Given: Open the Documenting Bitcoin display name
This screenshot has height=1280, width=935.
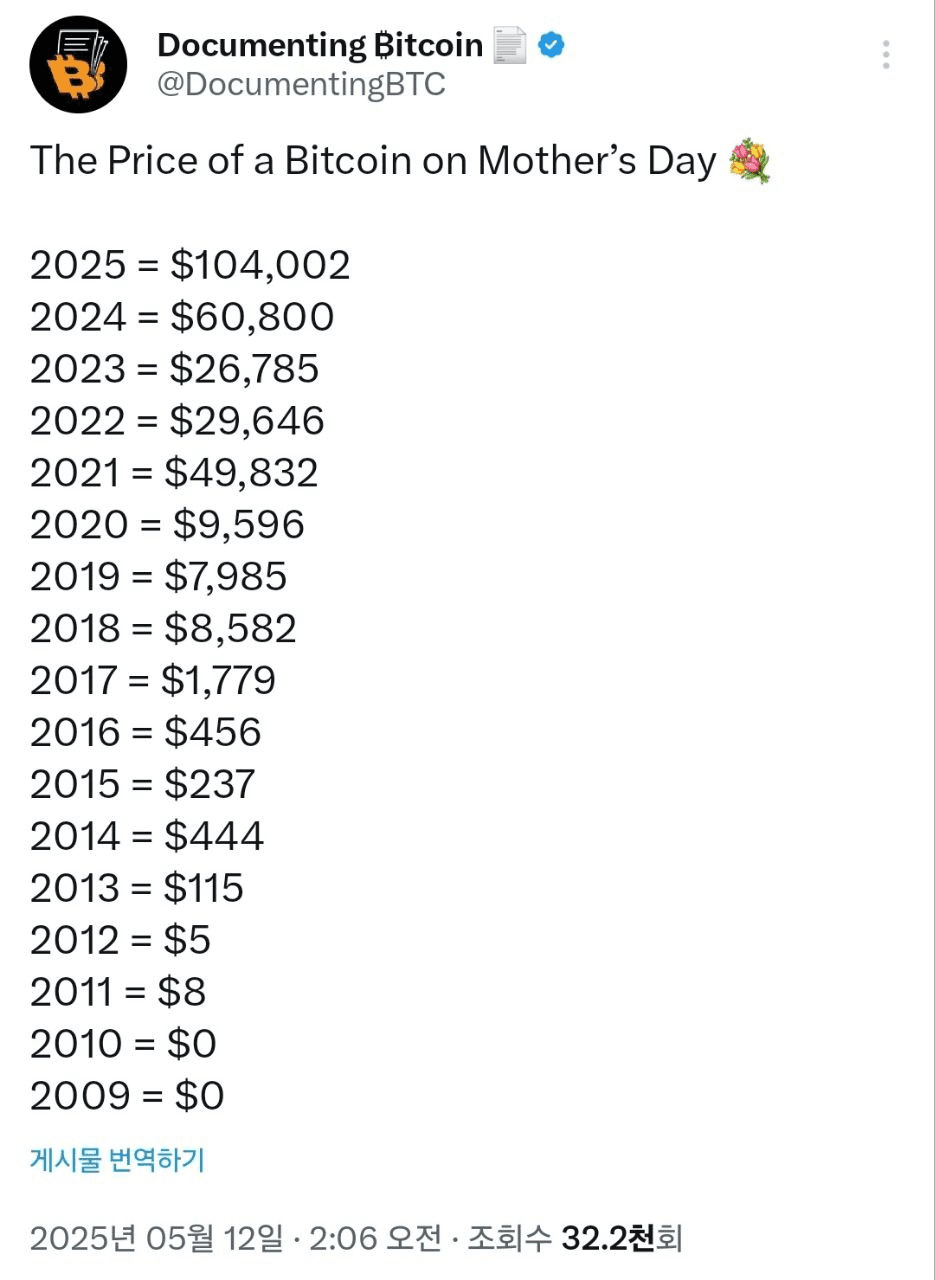Looking at the screenshot, I should (320, 45).
